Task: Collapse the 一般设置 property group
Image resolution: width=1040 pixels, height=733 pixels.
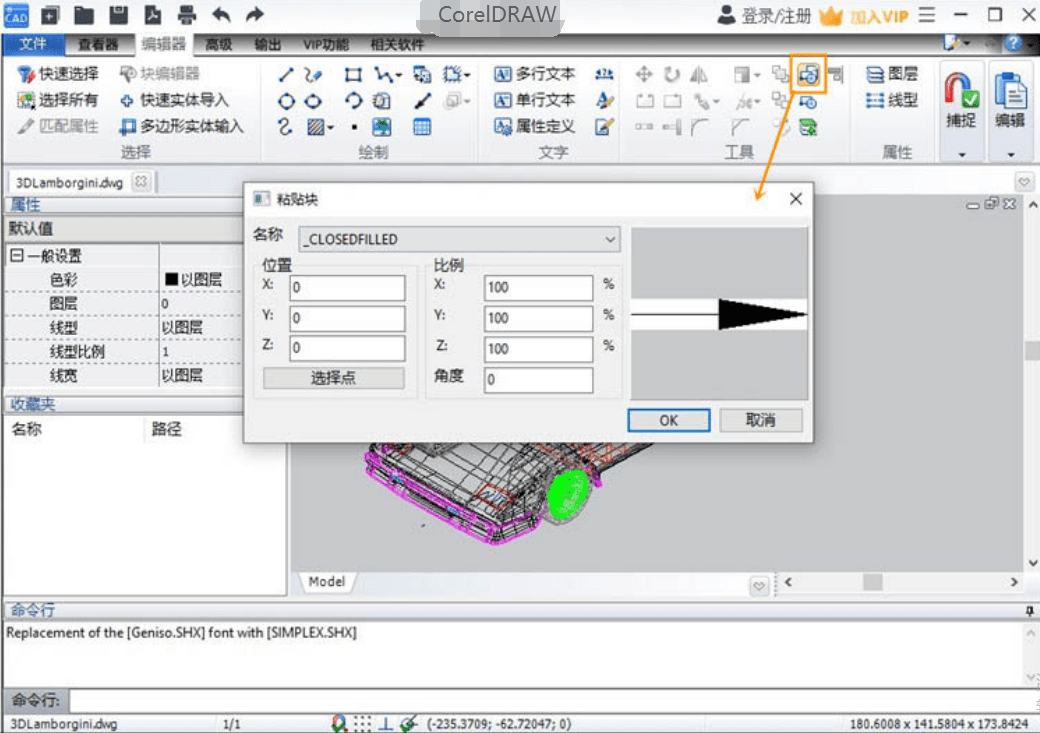Action: point(16,256)
